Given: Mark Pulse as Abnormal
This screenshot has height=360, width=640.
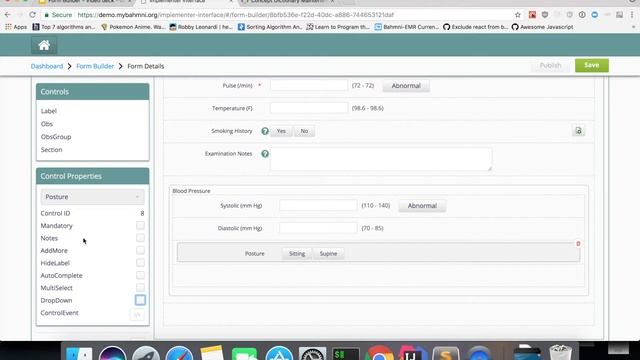Looking at the screenshot, I should pos(406,86).
